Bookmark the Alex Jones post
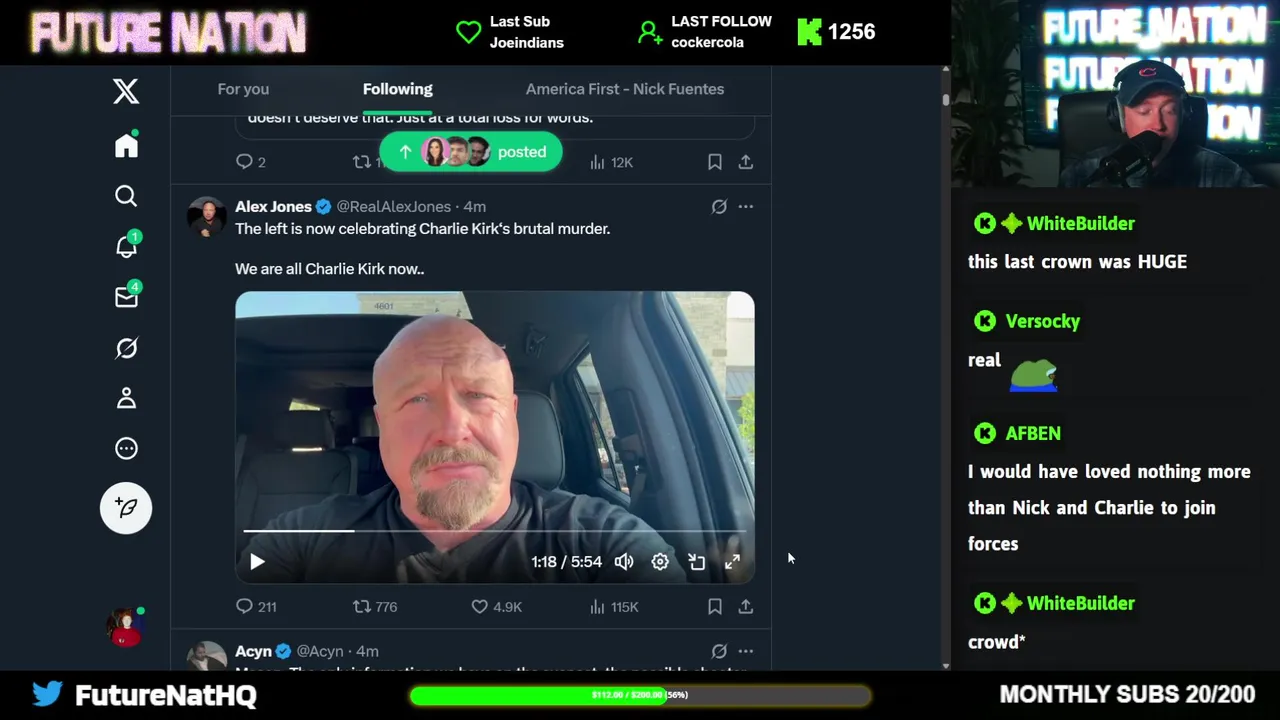This screenshot has width=1280, height=720. [x=715, y=606]
